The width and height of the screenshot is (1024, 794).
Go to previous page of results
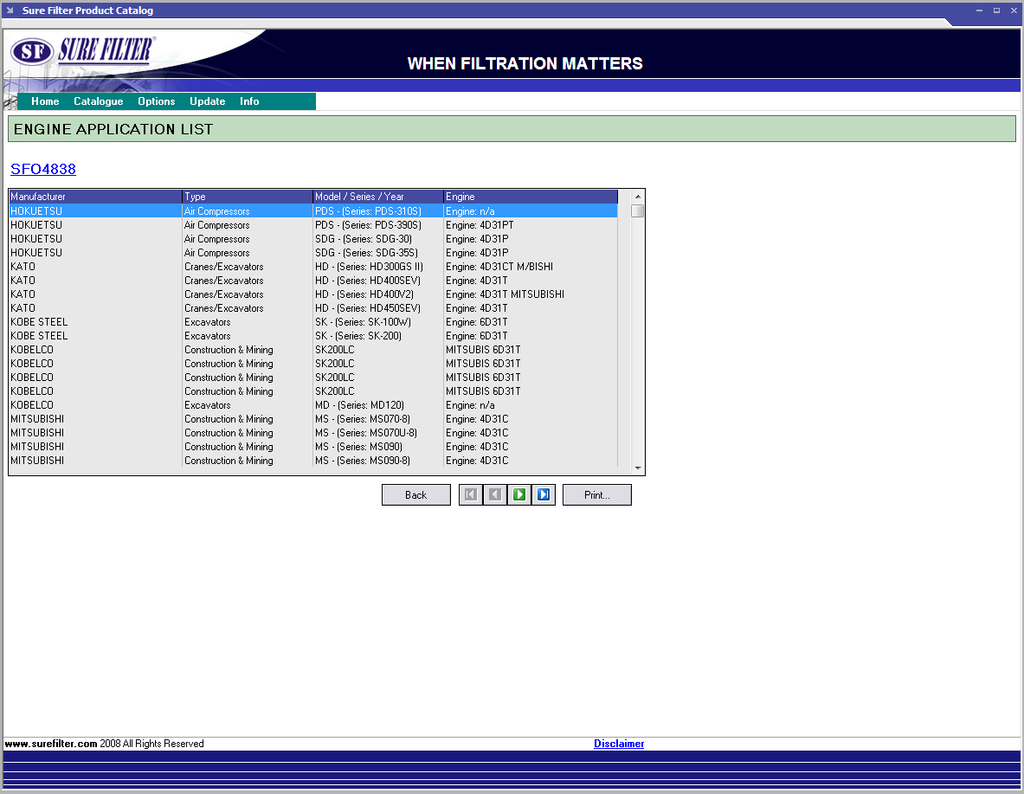tap(495, 495)
